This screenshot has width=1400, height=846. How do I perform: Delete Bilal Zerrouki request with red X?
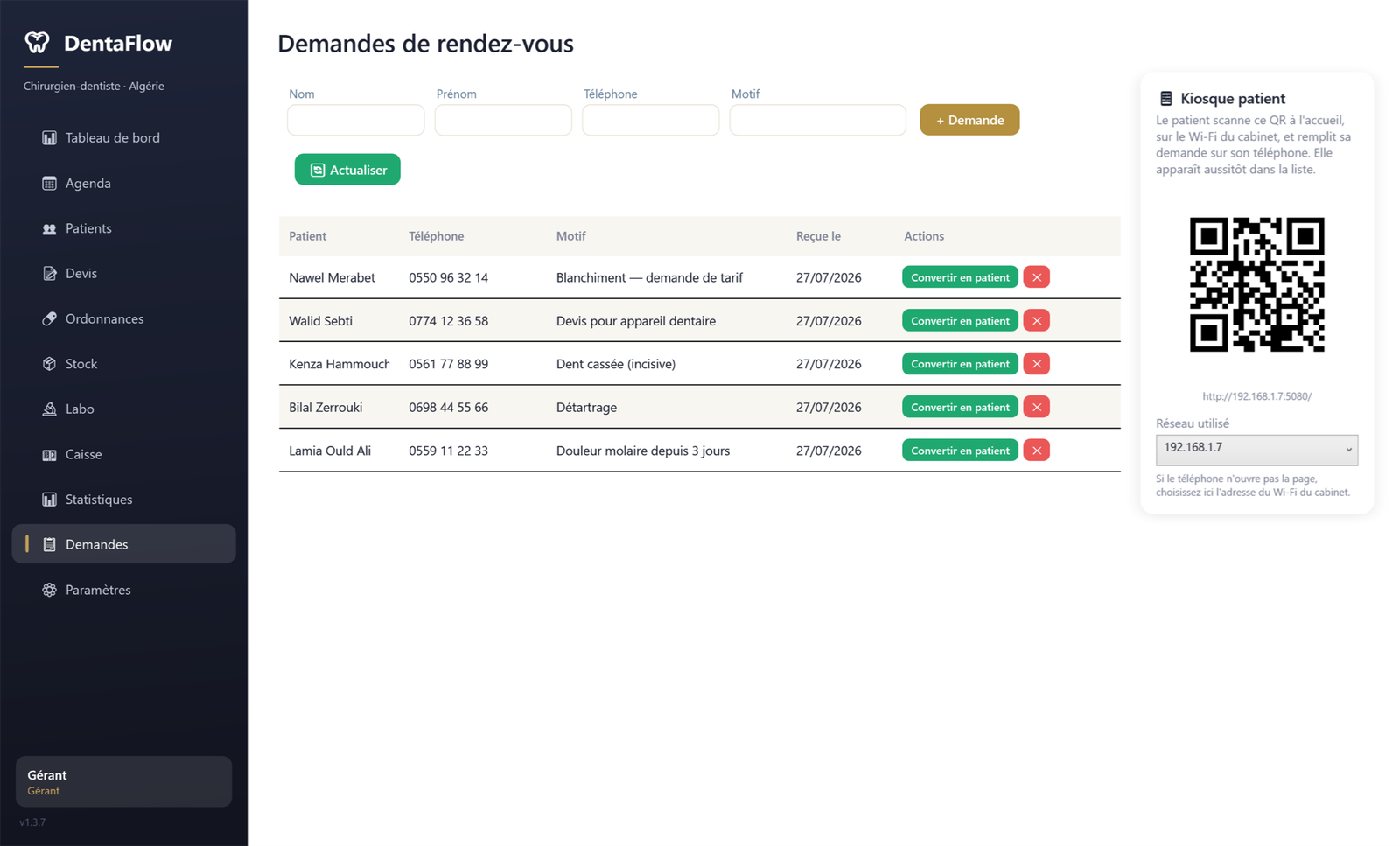[x=1036, y=408]
